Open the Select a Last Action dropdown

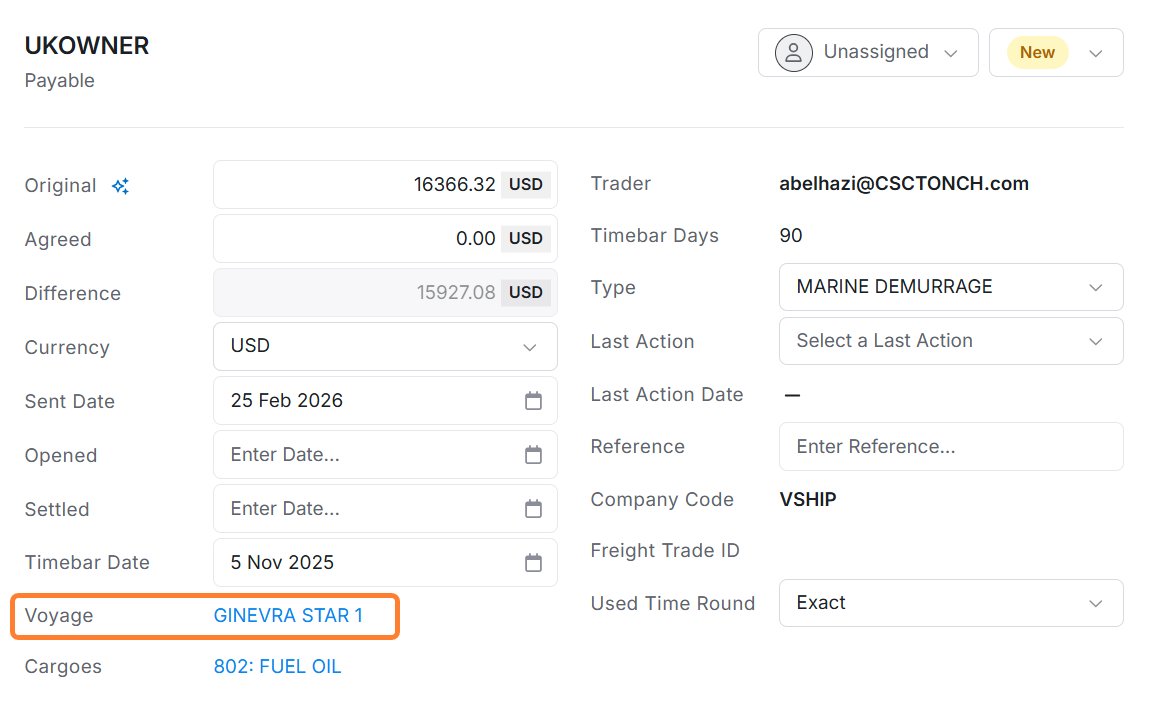pos(1095,342)
